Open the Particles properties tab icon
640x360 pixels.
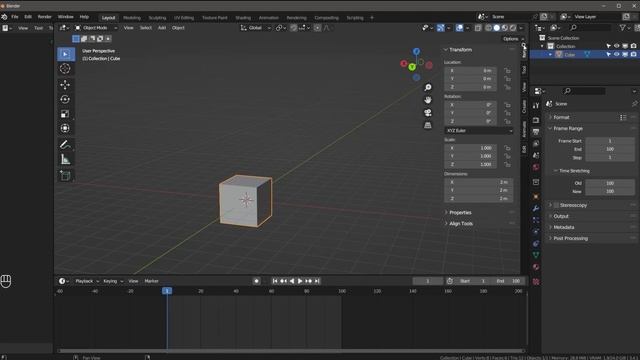pos(536,220)
